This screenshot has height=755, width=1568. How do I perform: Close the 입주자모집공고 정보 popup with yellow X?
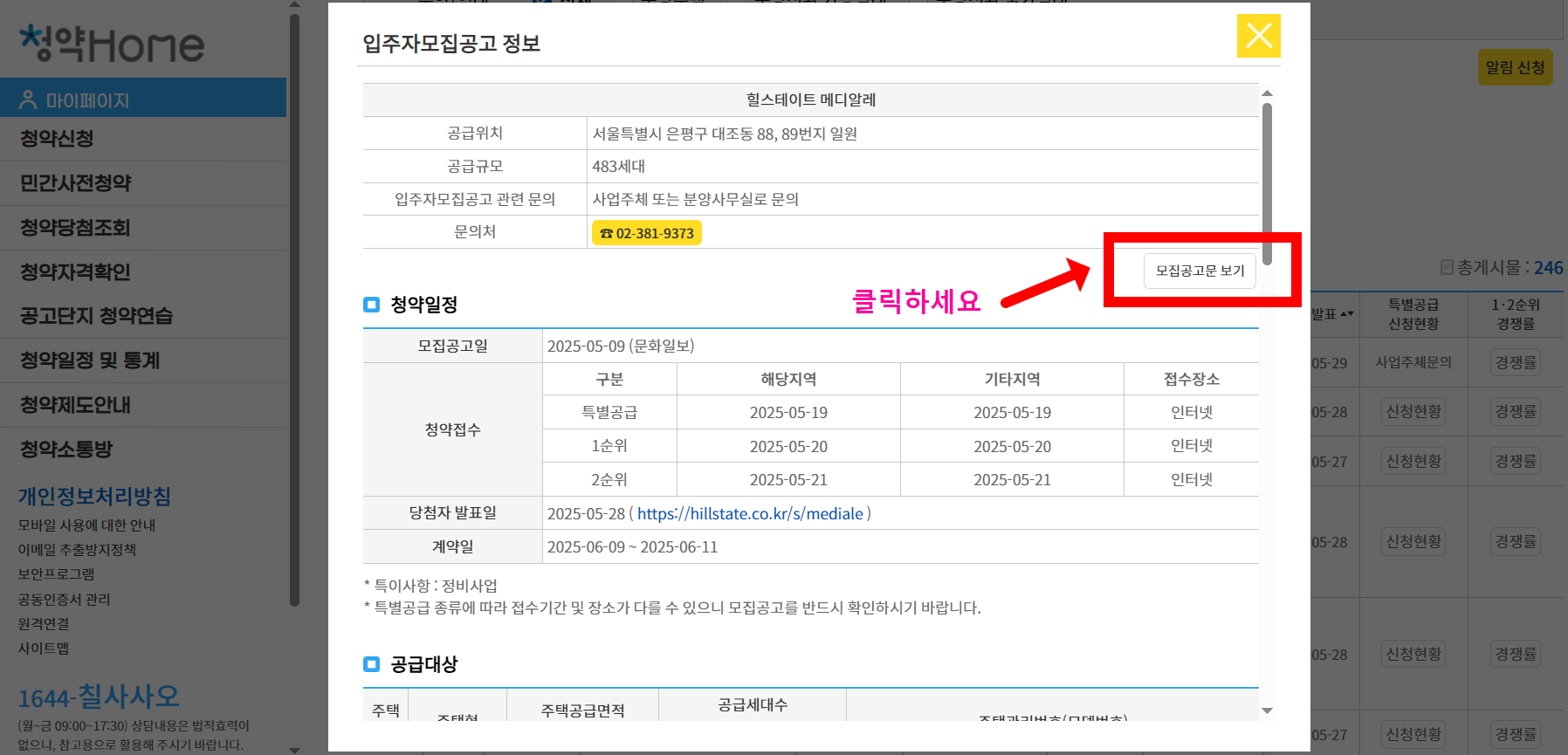coord(1258,36)
